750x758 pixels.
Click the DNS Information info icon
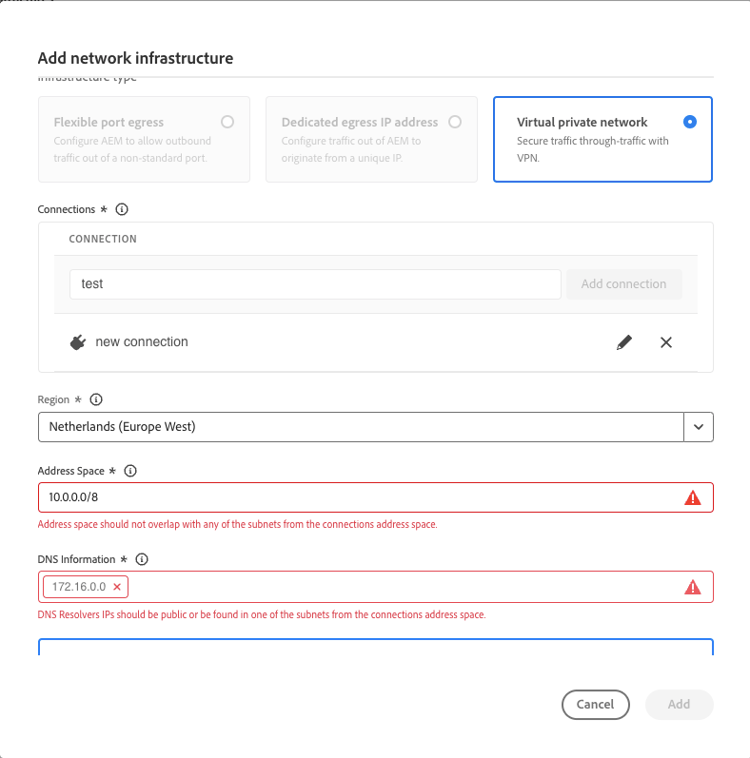tap(142, 560)
